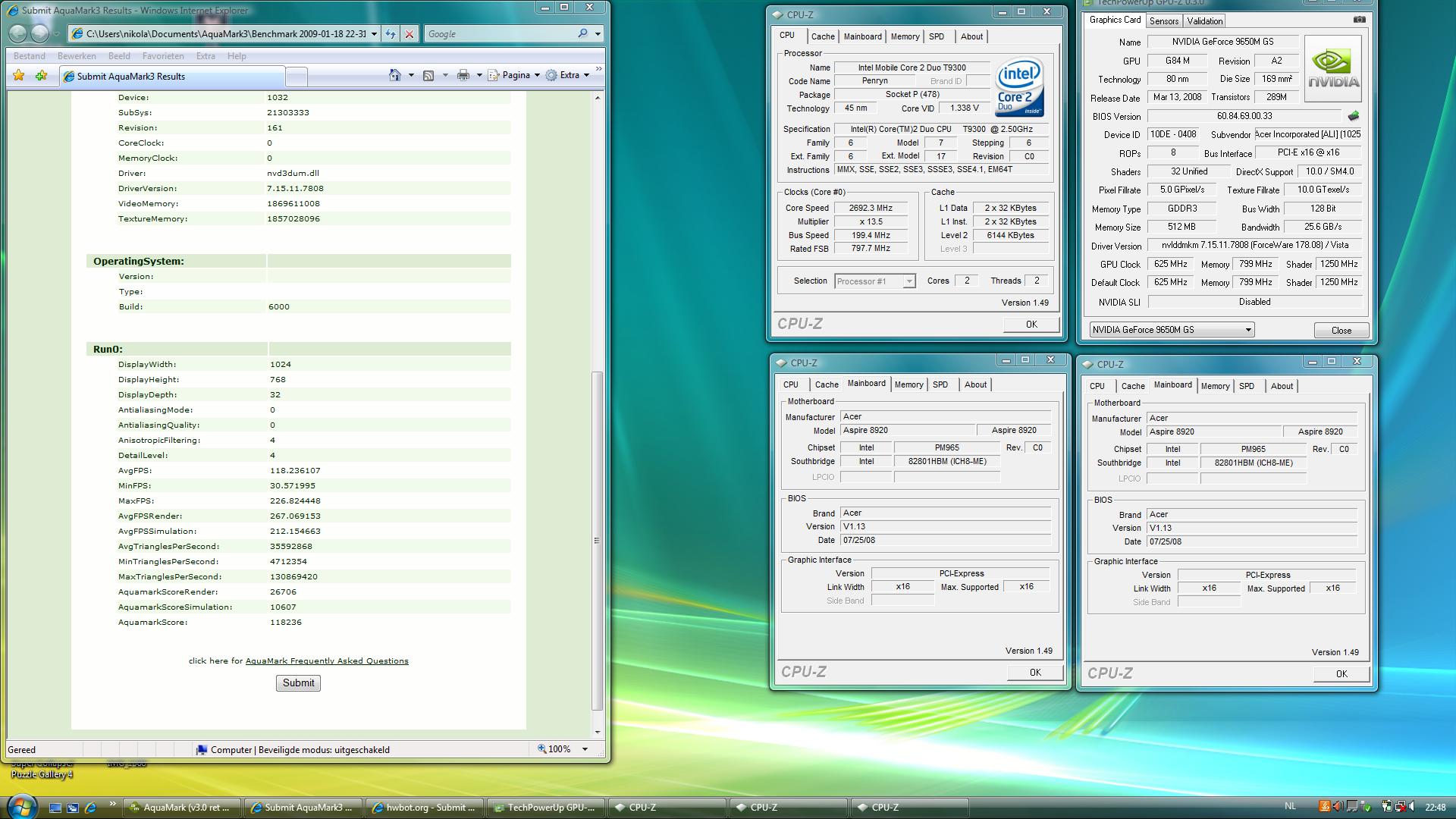Click the IE page vertical scrollbar thumb
This screenshot has height=819, width=1456.
tap(597, 540)
